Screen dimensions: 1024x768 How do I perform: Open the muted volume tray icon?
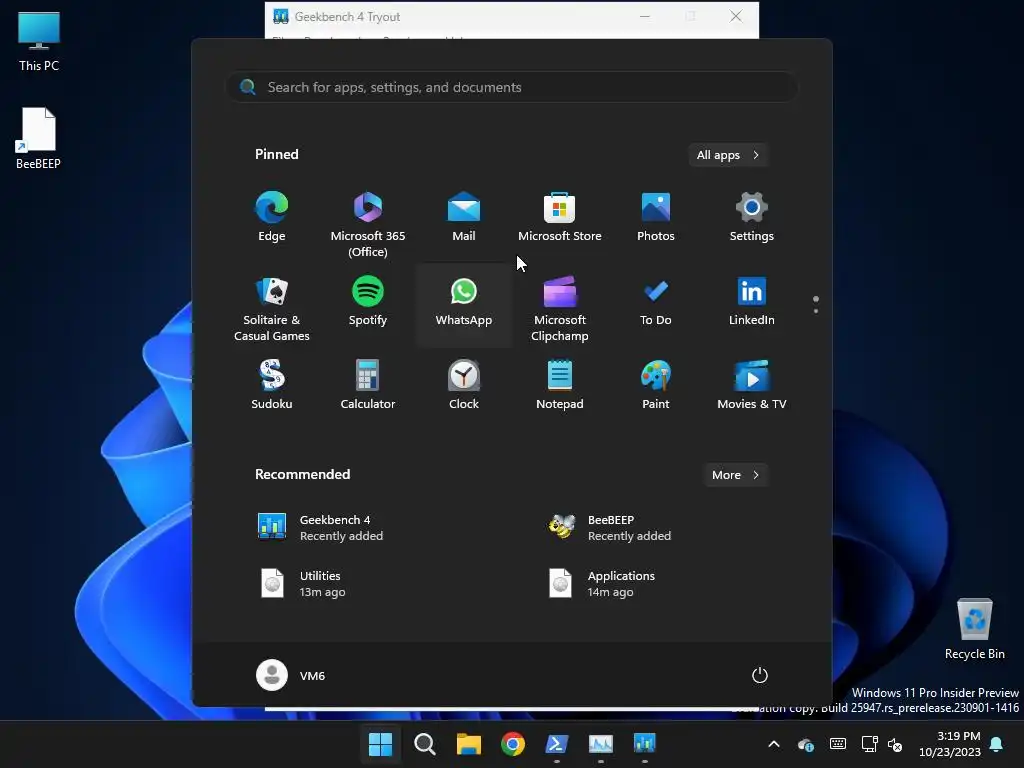click(895, 744)
